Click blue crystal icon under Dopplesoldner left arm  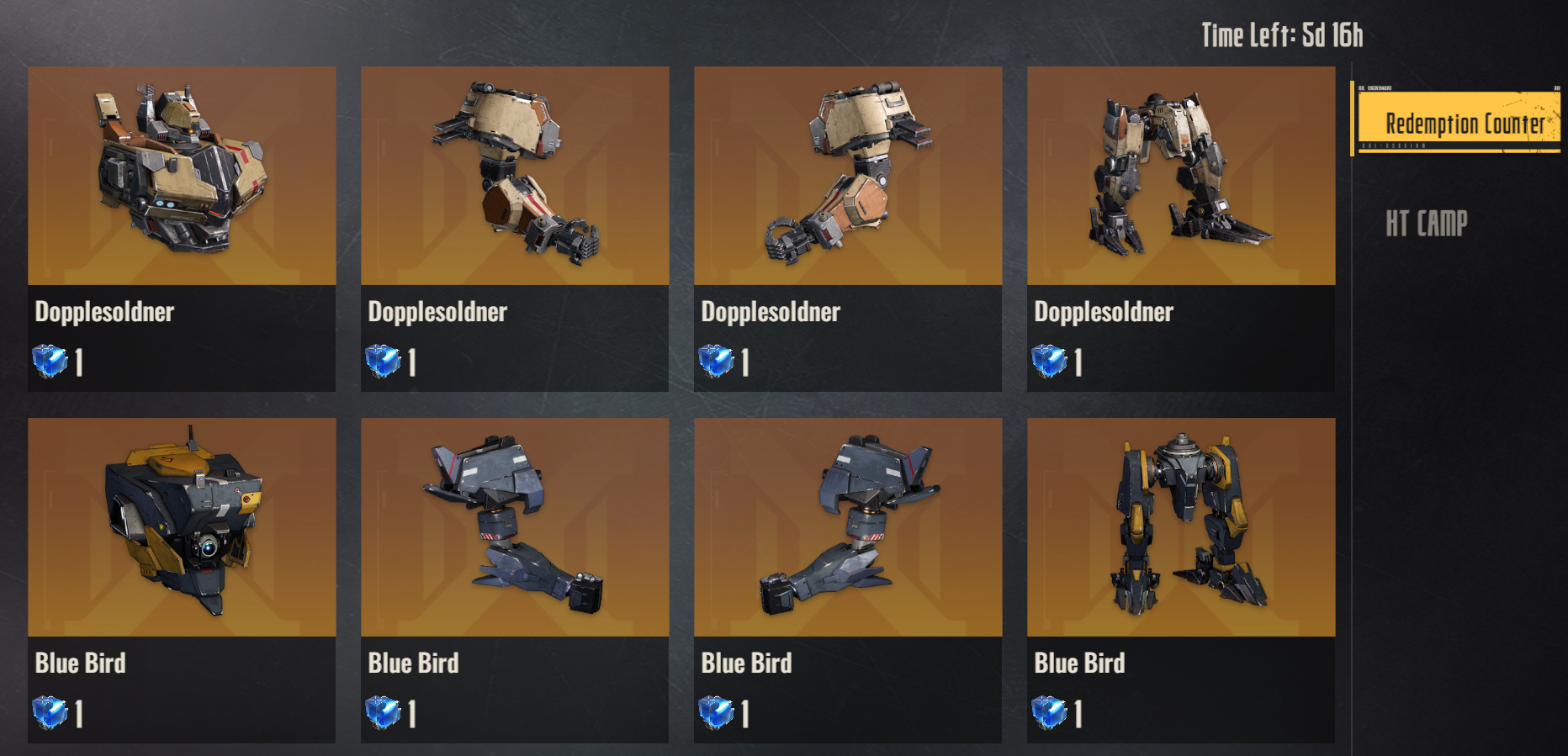[716, 362]
